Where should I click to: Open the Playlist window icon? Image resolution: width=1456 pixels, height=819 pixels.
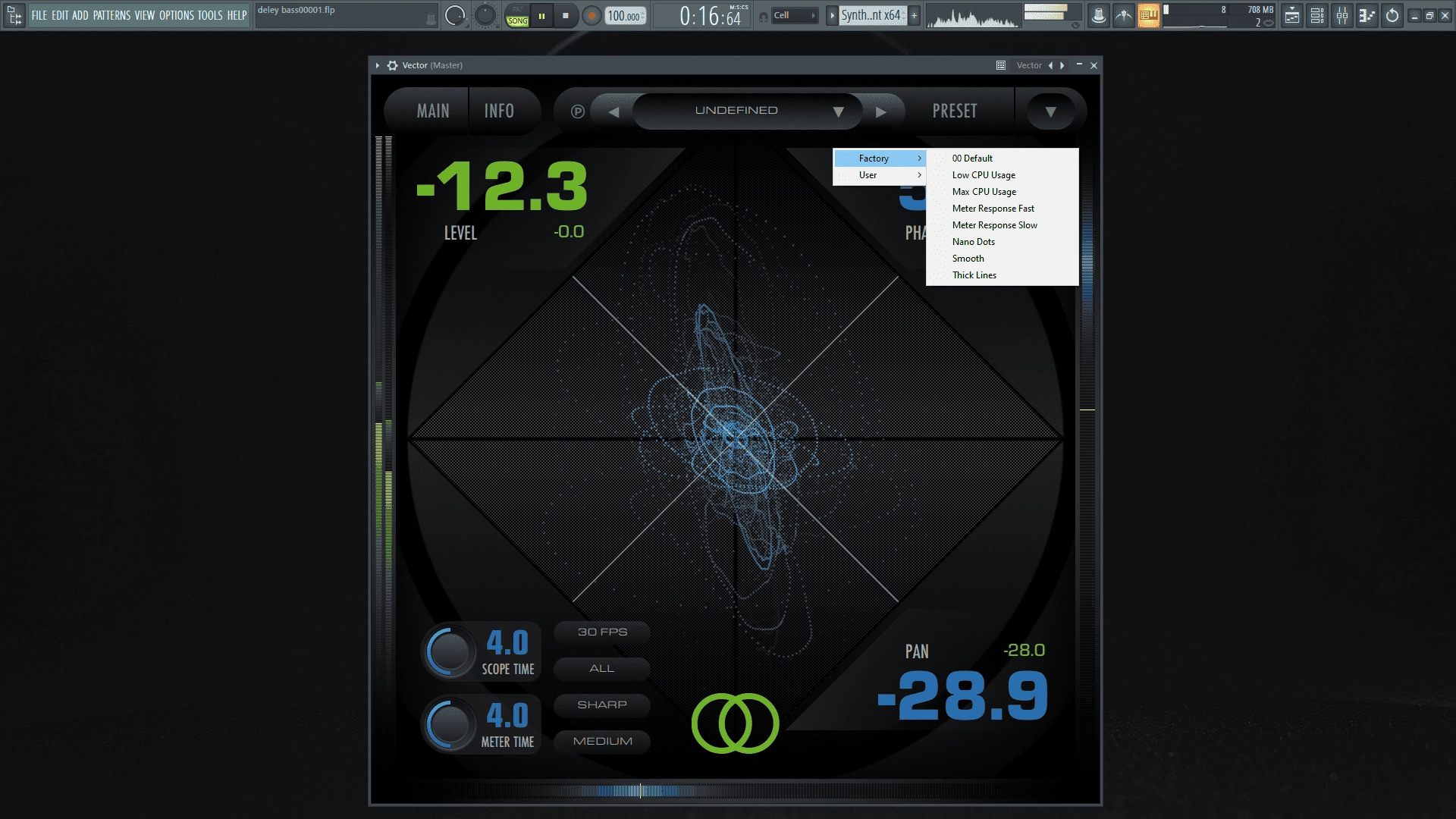(x=1292, y=15)
